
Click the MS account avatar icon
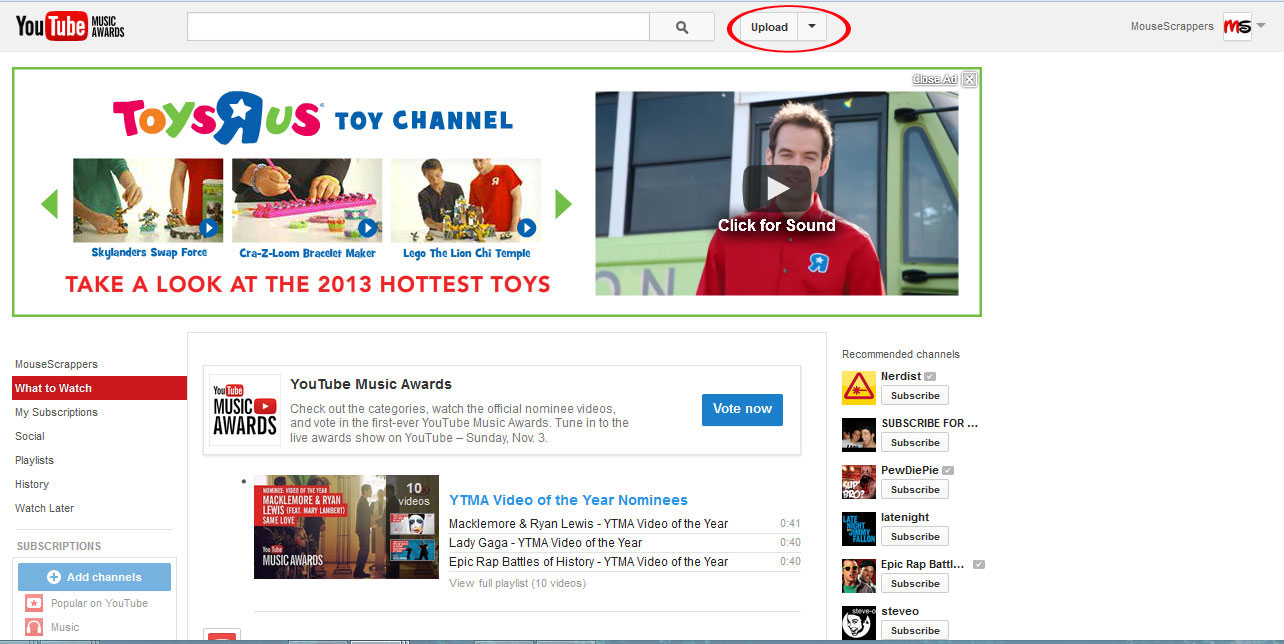[x=1237, y=27]
